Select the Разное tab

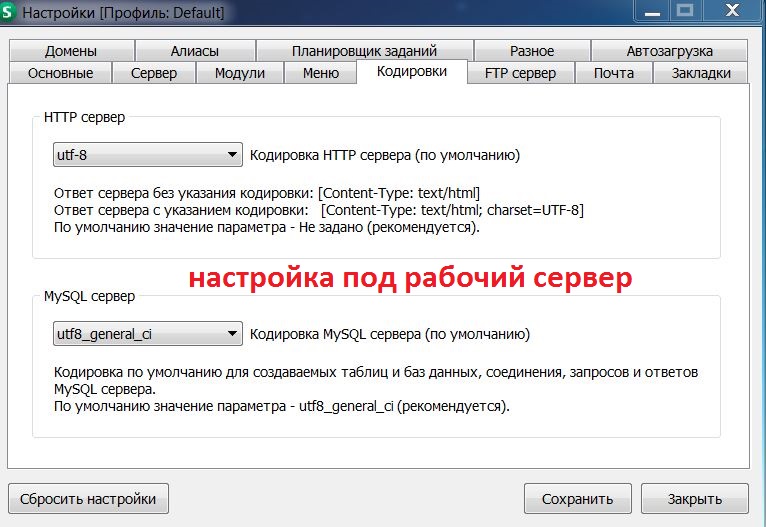[531, 51]
